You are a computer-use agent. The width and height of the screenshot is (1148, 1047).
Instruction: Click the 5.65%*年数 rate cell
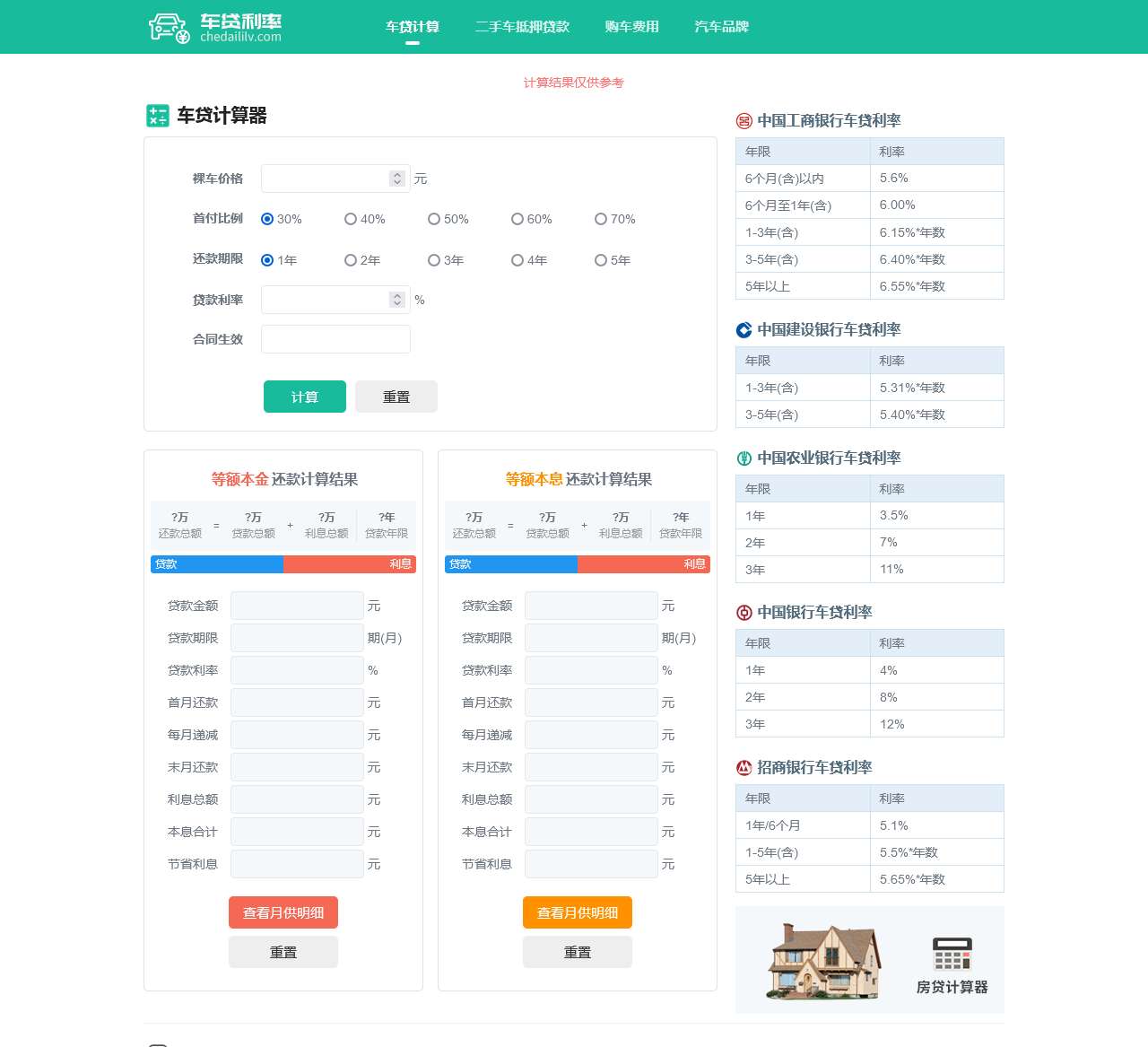(x=936, y=879)
